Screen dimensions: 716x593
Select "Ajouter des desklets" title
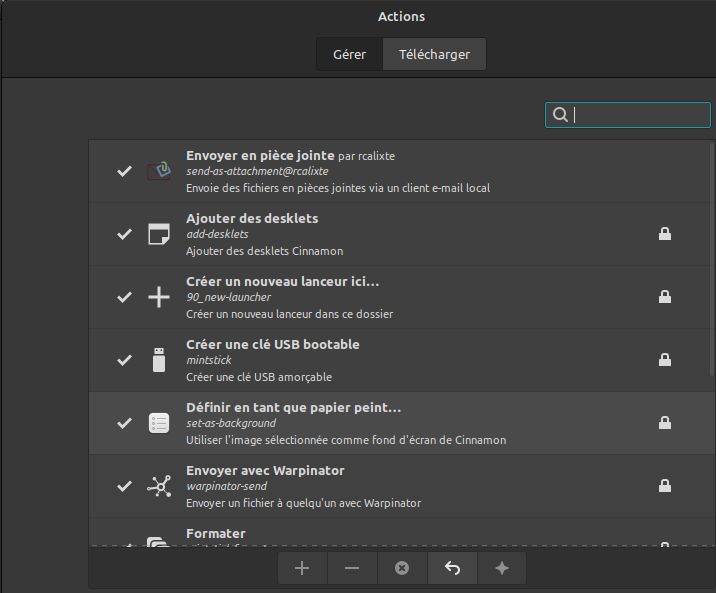tap(252, 219)
